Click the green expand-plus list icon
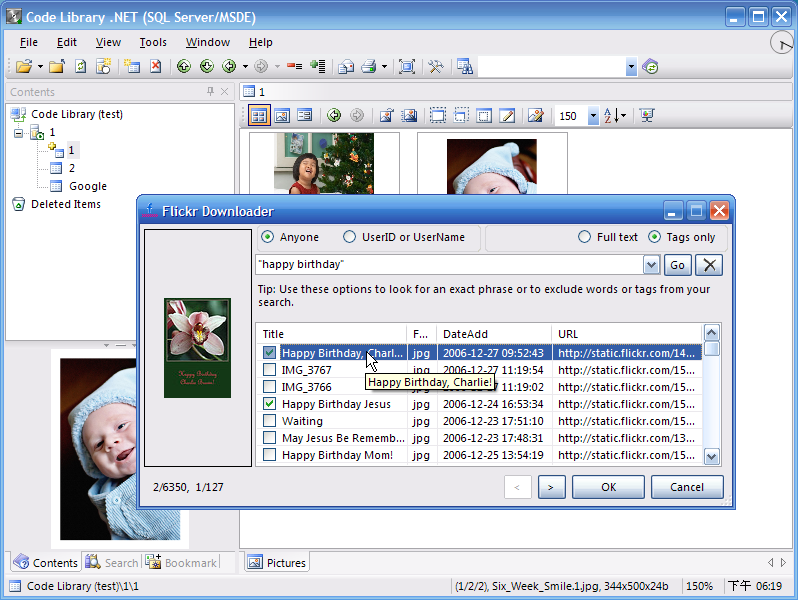The width and height of the screenshot is (798, 600). tap(318, 67)
